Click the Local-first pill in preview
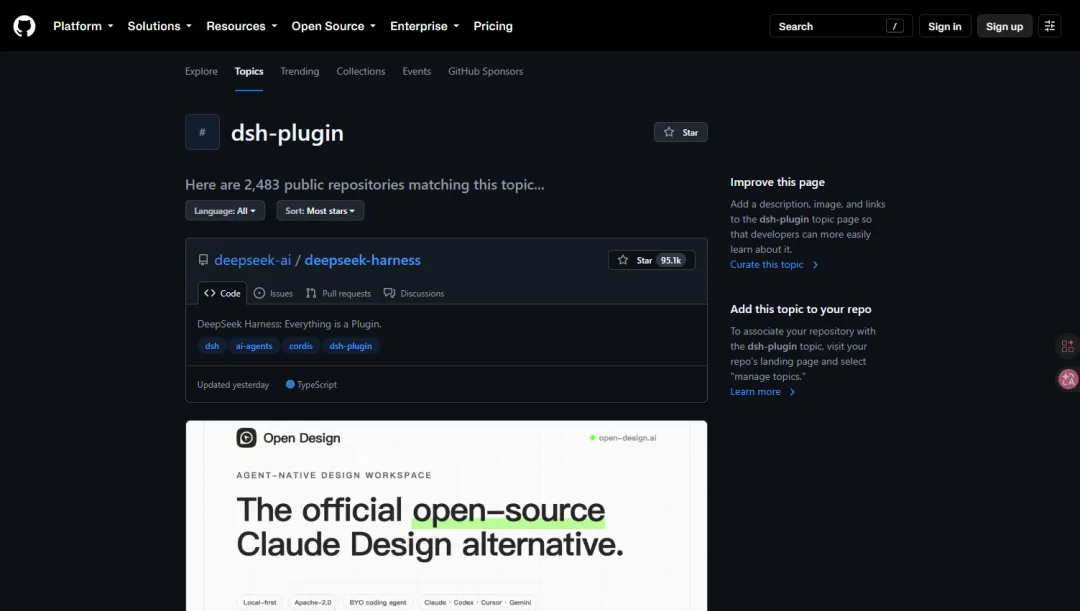This screenshot has width=1080, height=611. coord(260,602)
